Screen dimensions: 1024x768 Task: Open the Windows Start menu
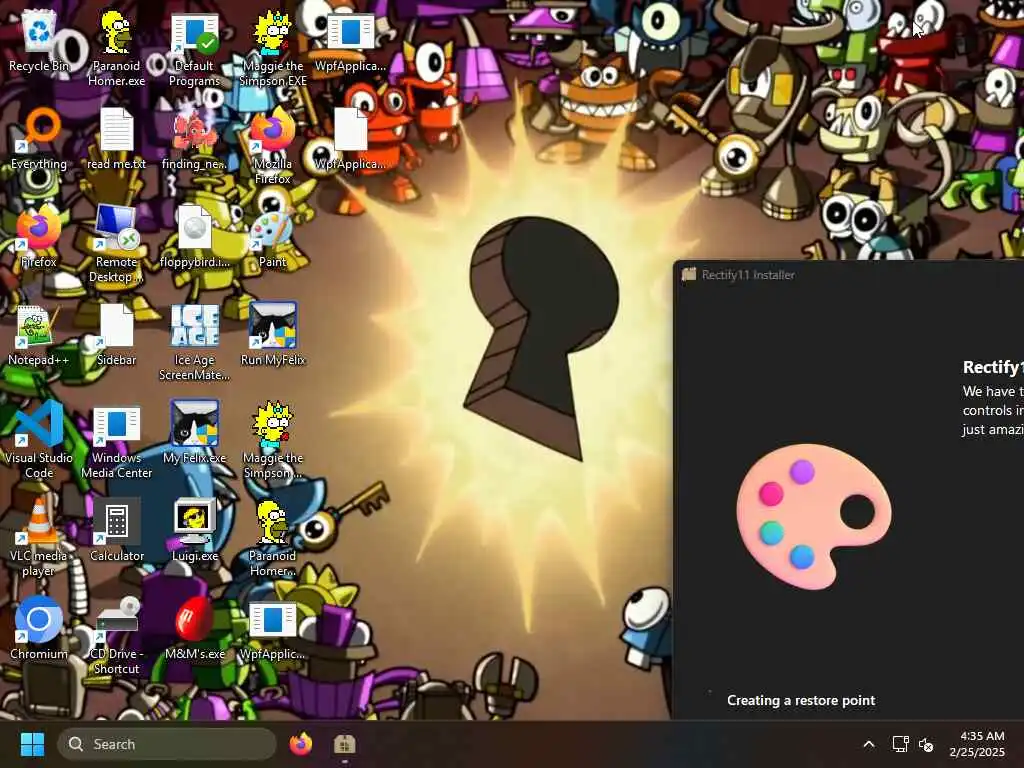pos(32,744)
